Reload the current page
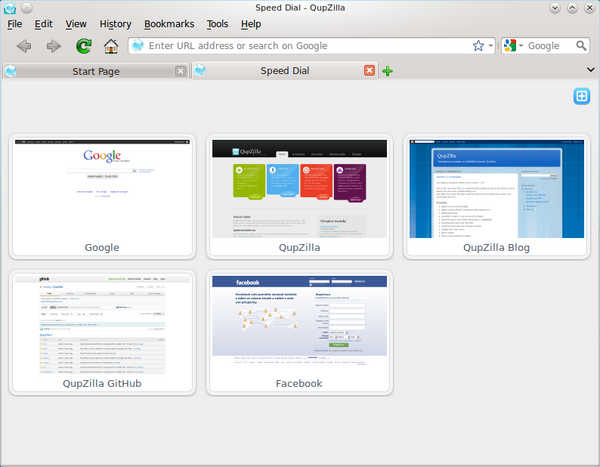 (x=84, y=46)
